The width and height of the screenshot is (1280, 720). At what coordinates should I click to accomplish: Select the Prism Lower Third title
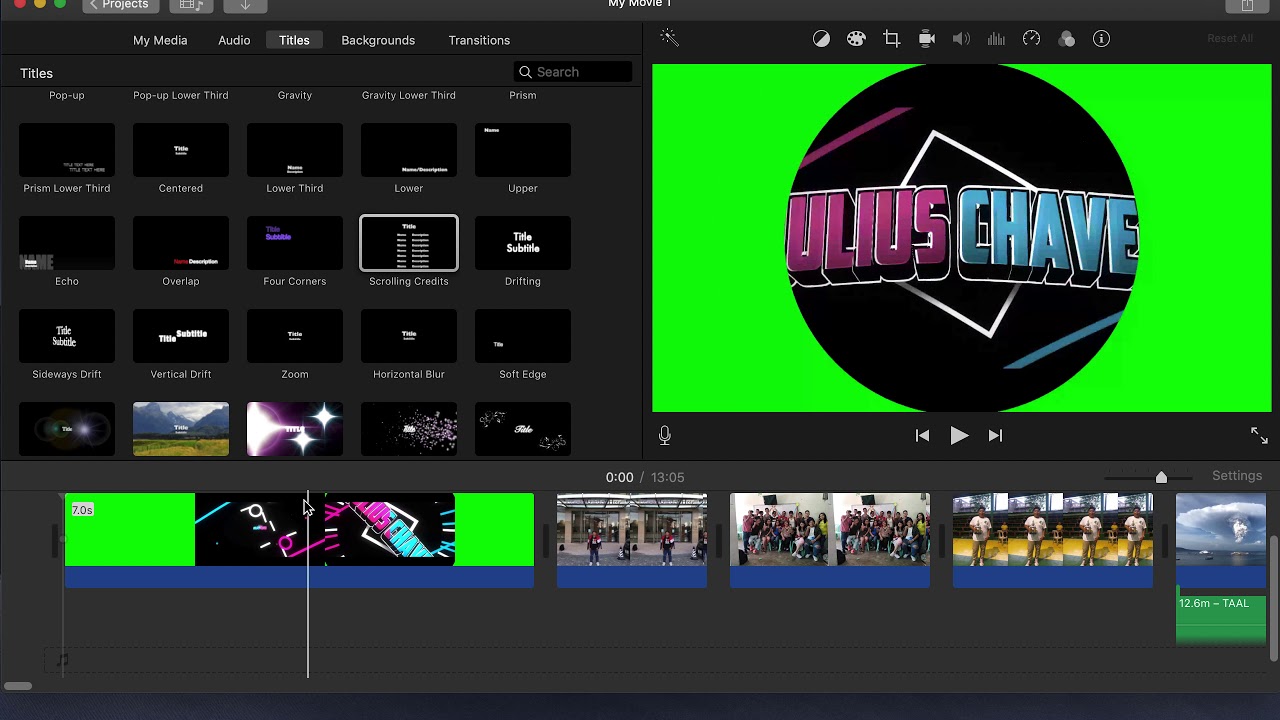(x=67, y=150)
